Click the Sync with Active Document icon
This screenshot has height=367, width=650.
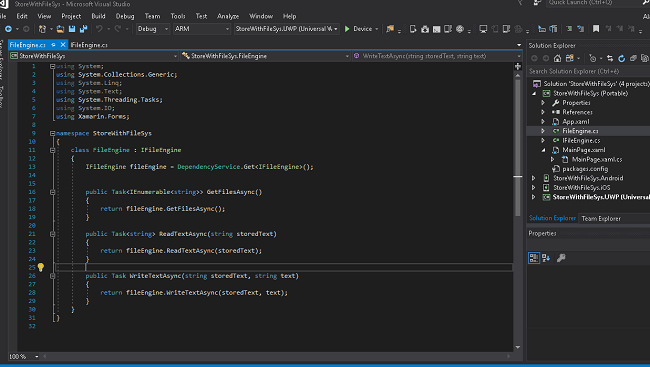(610, 58)
